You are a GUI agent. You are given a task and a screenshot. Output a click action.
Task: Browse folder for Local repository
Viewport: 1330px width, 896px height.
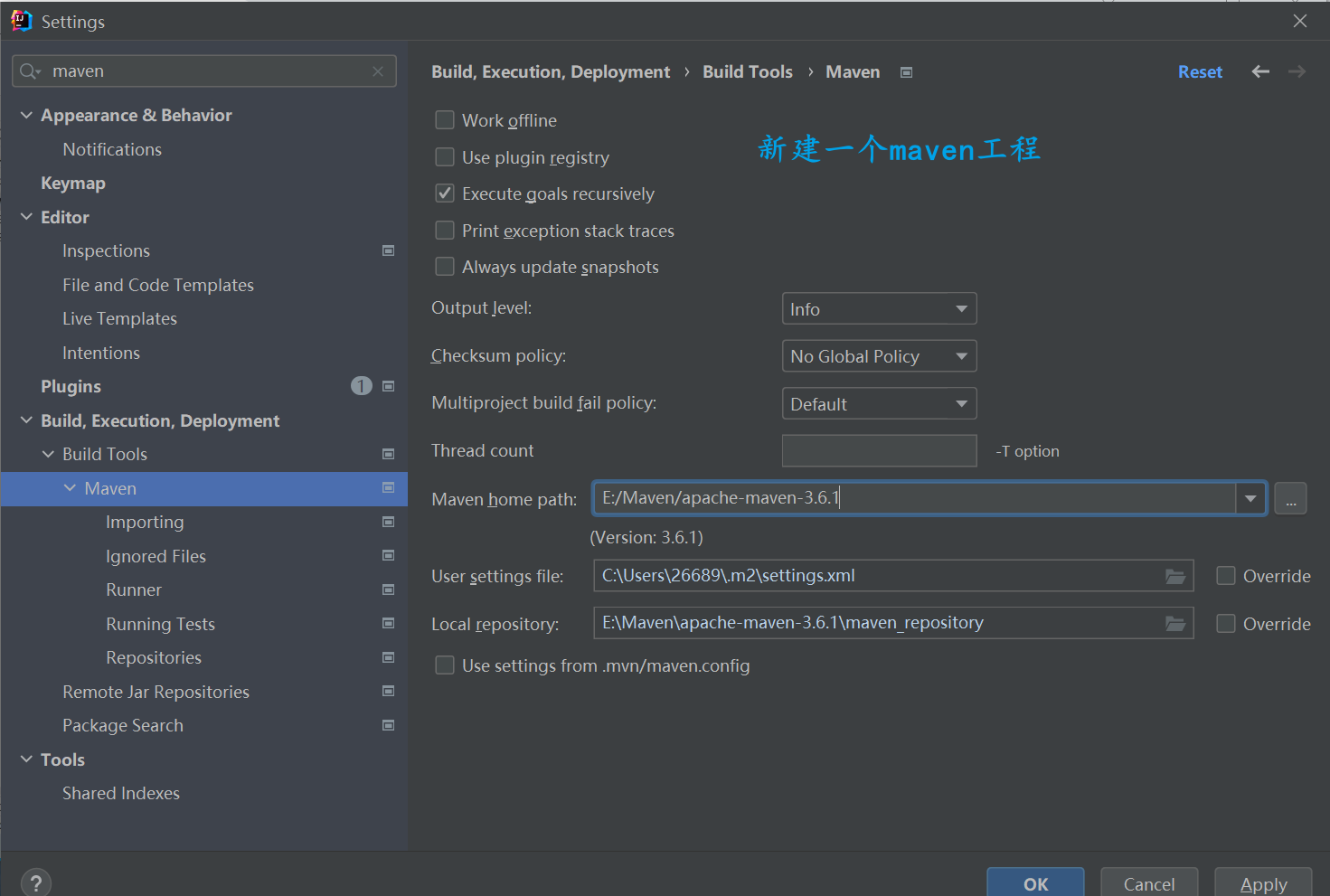point(1174,623)
